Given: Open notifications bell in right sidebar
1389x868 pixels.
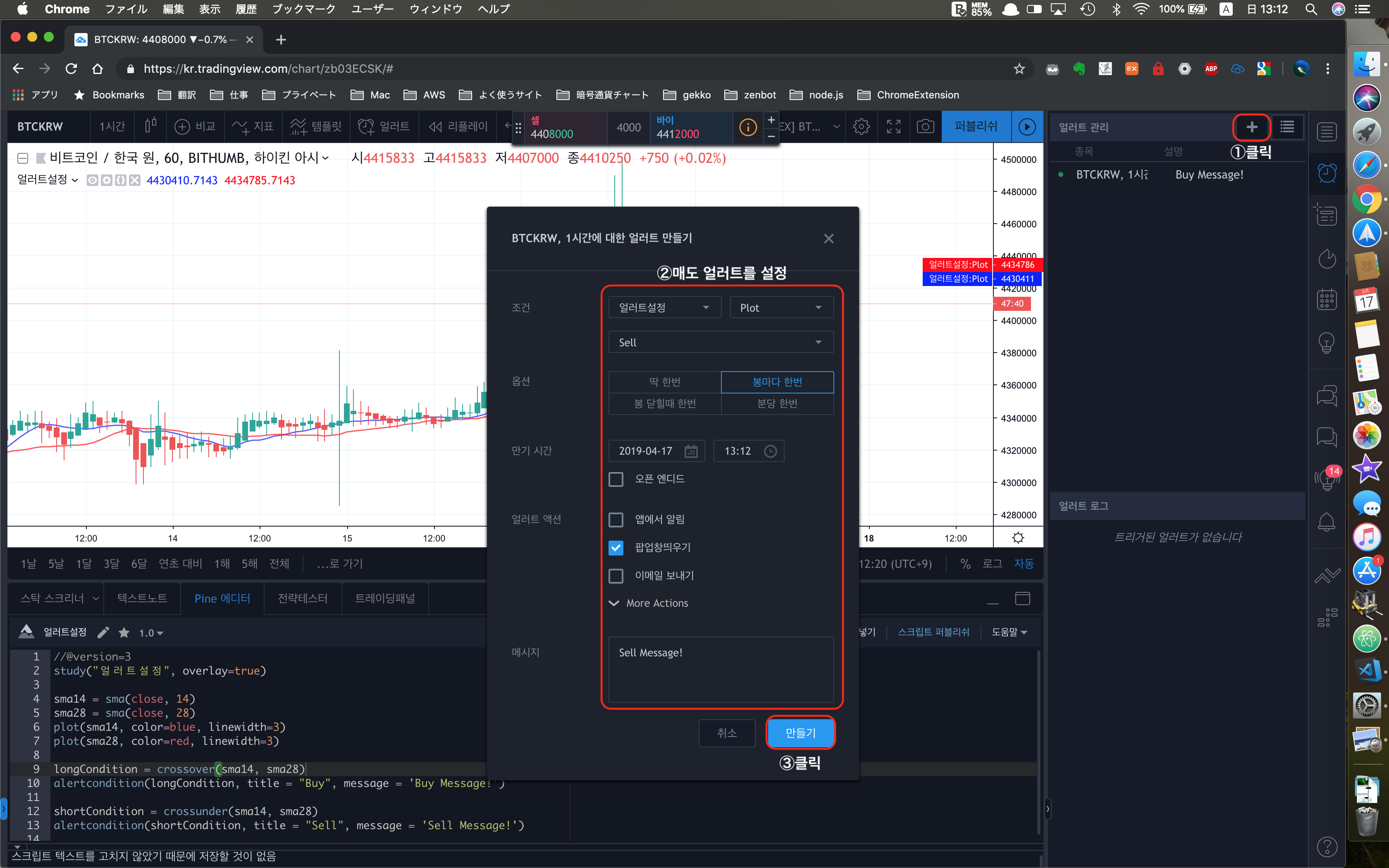Looking at the screenshot, I should 1327,522.
